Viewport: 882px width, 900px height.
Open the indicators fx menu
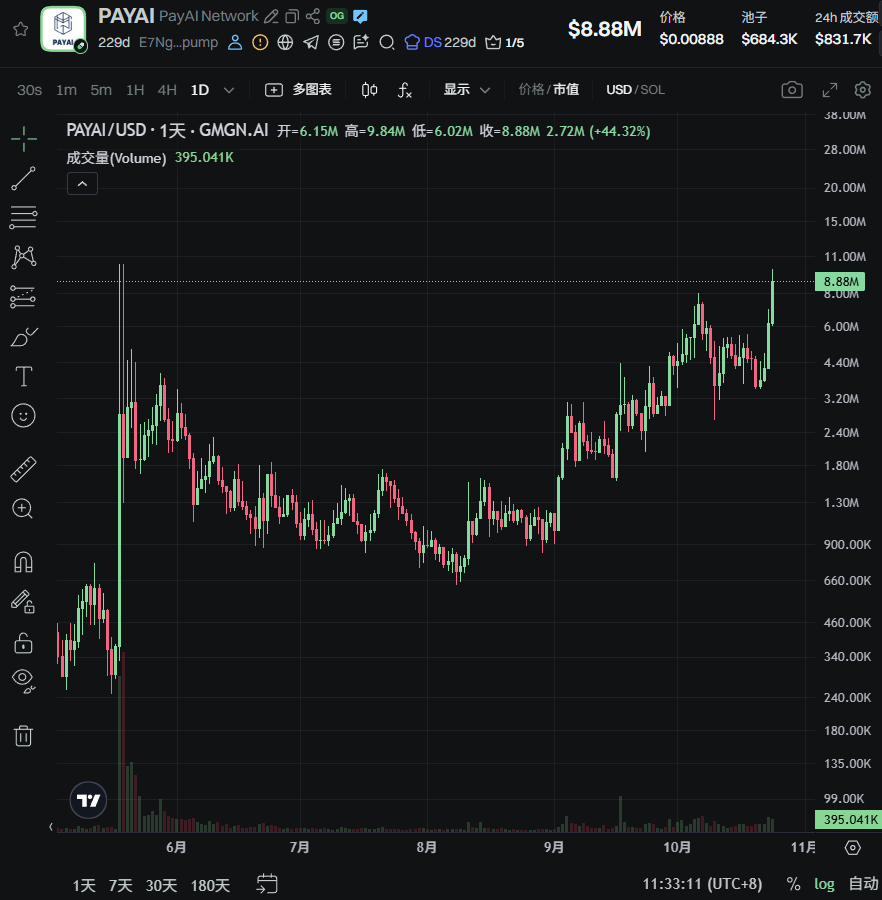405,90
